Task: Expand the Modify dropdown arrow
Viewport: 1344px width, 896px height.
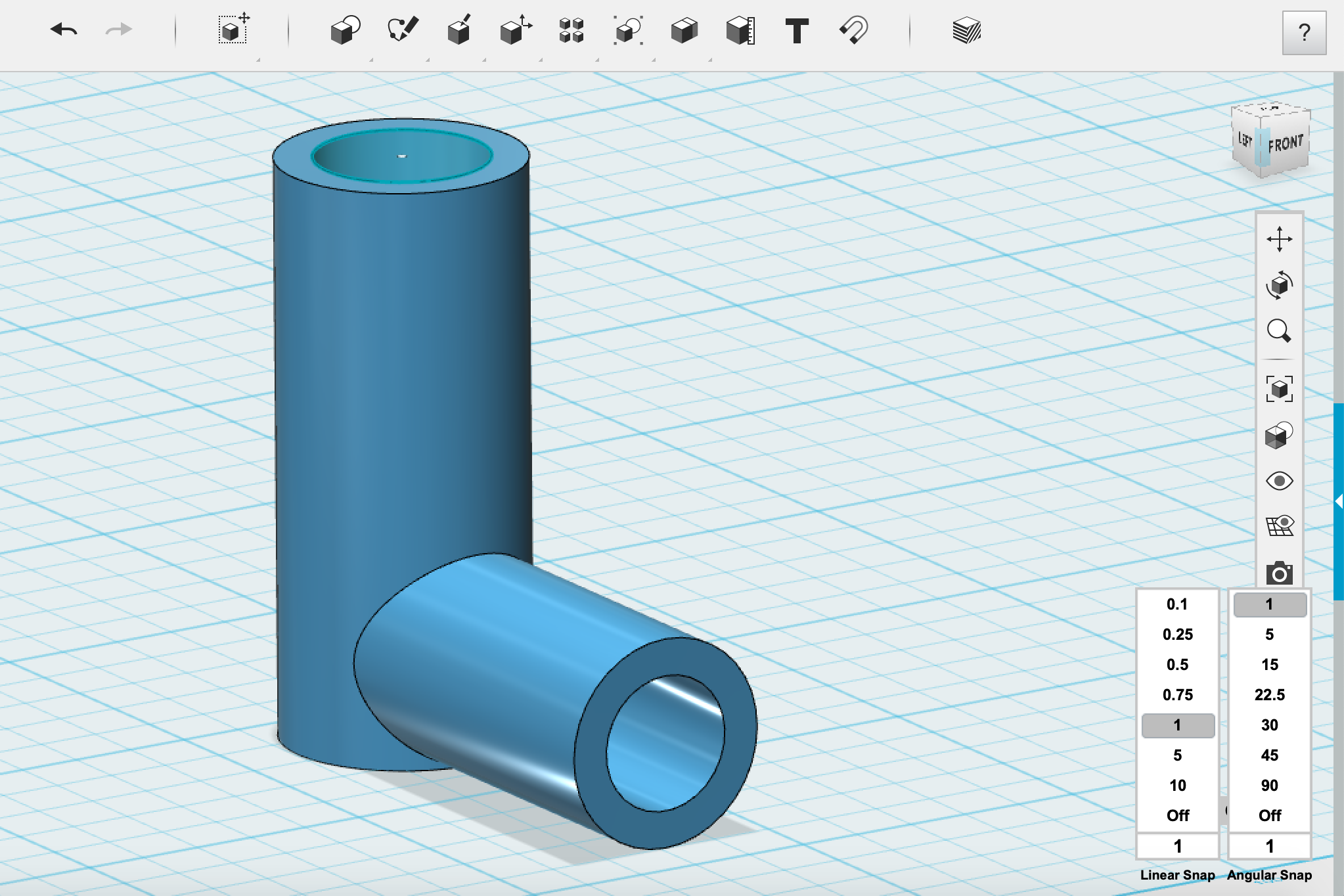Action: coord(541,60)
